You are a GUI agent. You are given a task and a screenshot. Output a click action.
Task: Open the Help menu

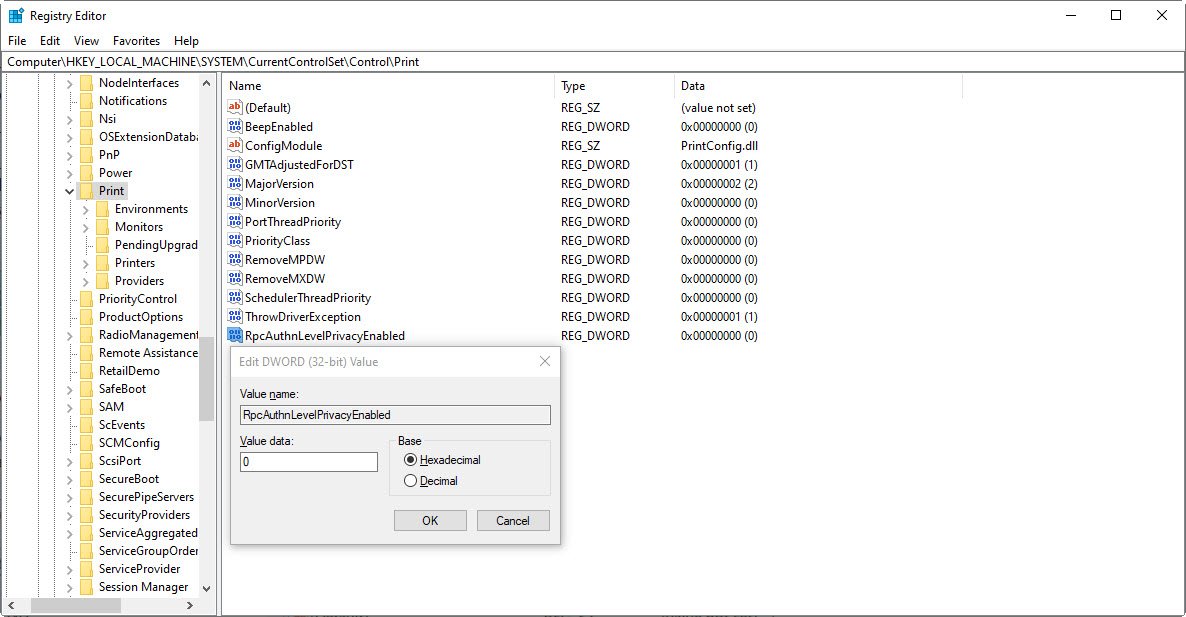pos(186,41)
